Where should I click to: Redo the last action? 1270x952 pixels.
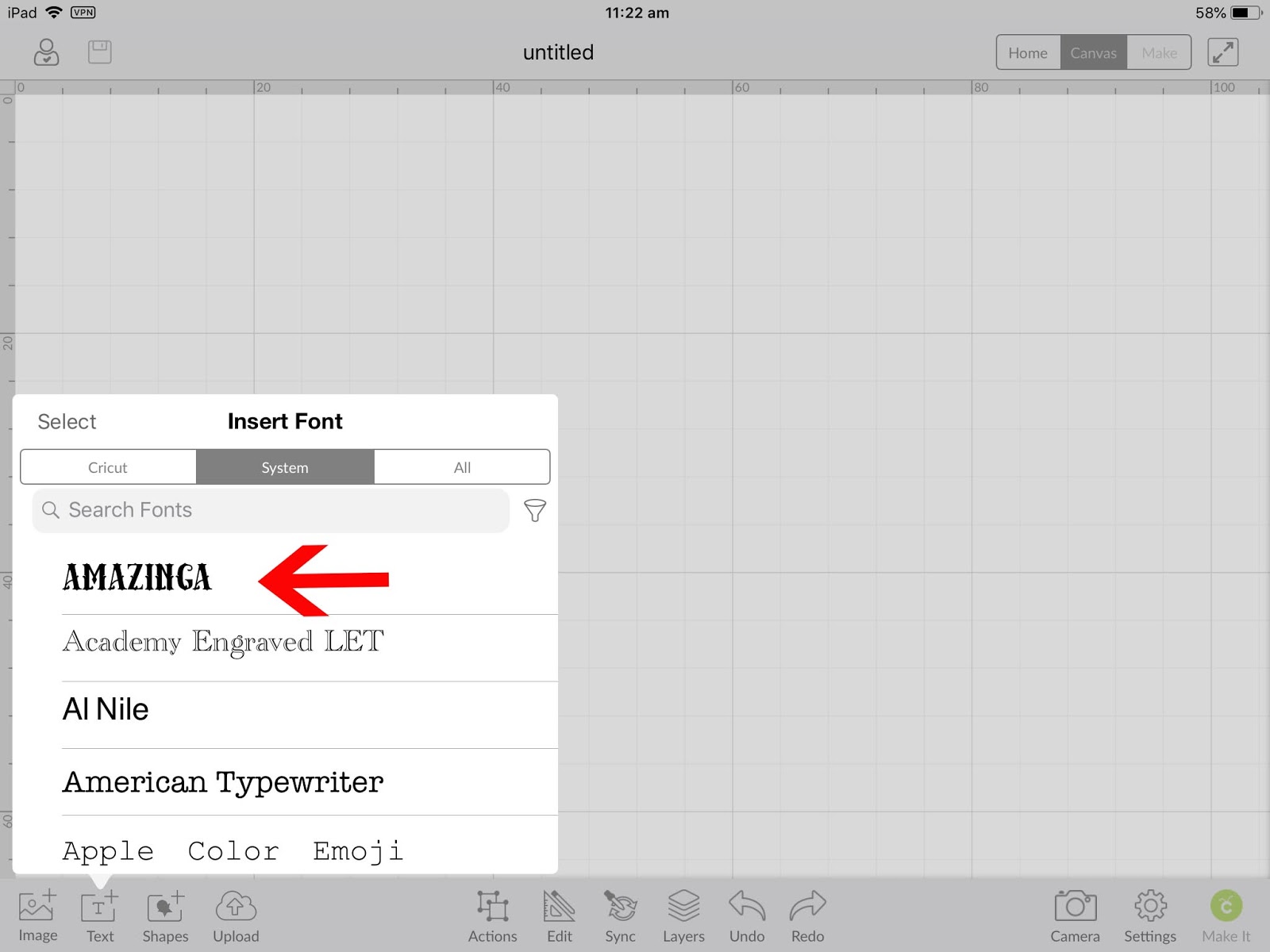(x=807, y=916)
